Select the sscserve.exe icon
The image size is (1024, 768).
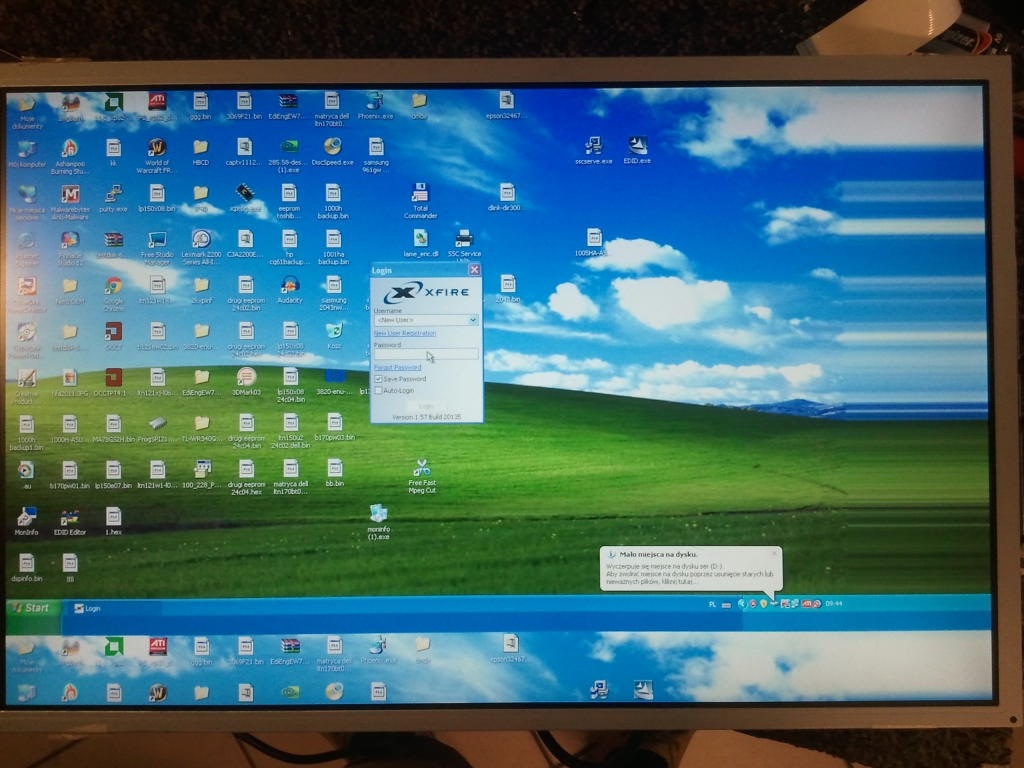[x=593, y=151]
